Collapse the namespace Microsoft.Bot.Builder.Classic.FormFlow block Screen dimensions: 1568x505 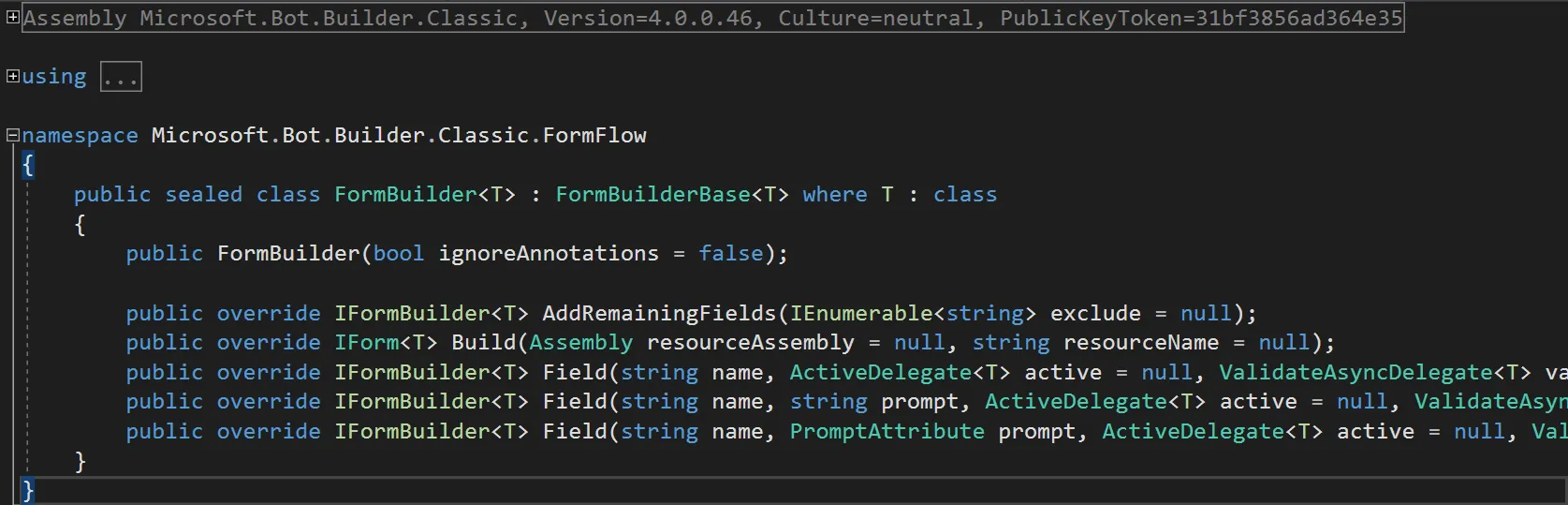click(12, 135)
